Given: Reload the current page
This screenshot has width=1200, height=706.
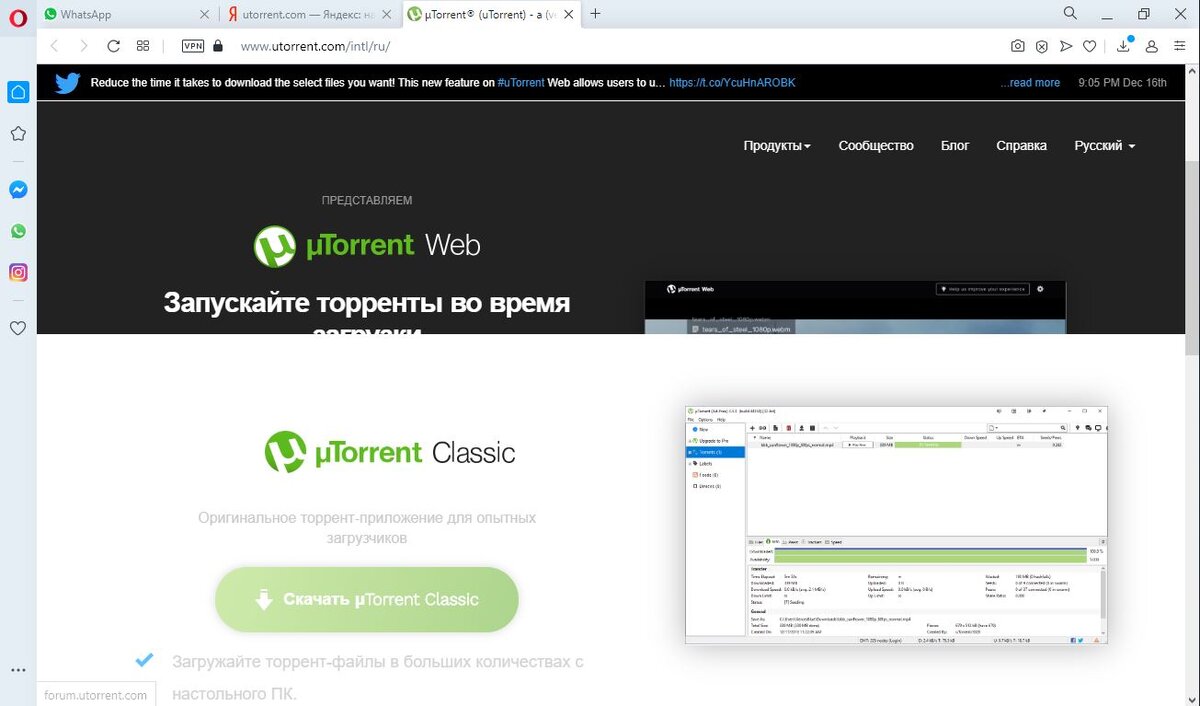Looking at the screenshot, I should click(x=113, y=46).
